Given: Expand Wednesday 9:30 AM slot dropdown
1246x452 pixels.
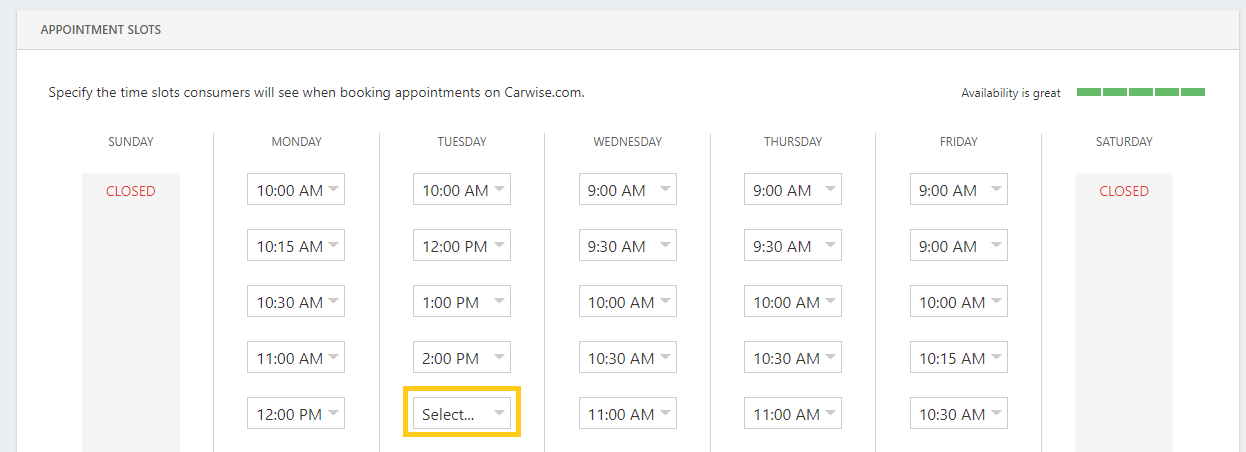Looking at the screenshot, I should [628, 246].
